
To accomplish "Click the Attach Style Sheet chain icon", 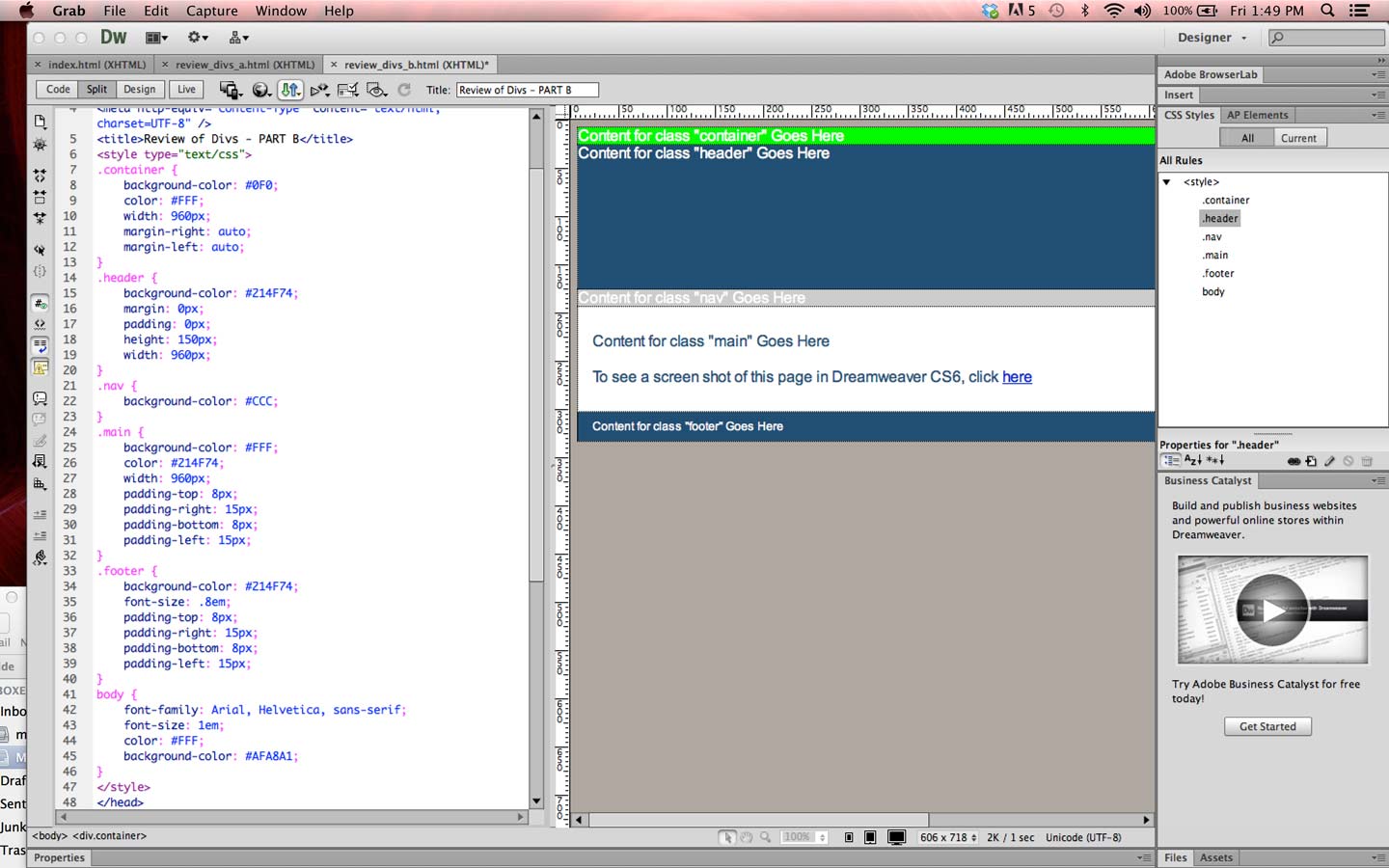I will point(1294,461).
